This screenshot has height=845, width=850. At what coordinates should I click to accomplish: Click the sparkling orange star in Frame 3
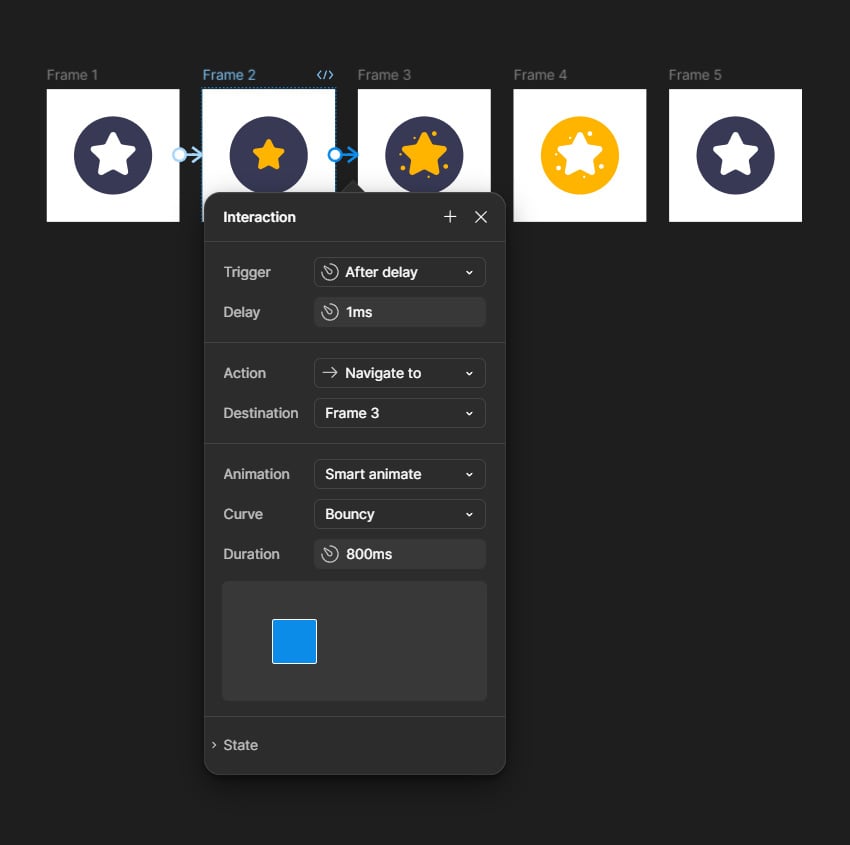point(424,154)
